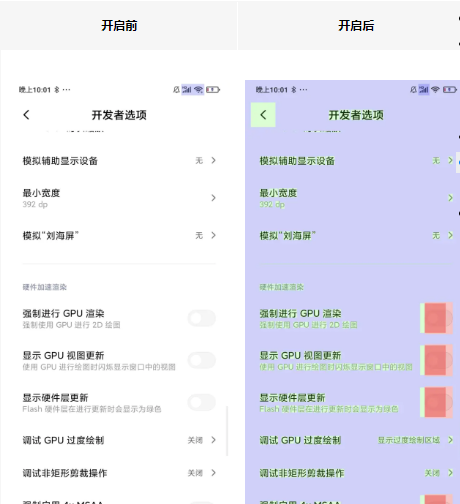The image size is (460, 504).
Task: Open 调试非矩形剪裁操作 chevron in 开启前
Action: point(214,473)
